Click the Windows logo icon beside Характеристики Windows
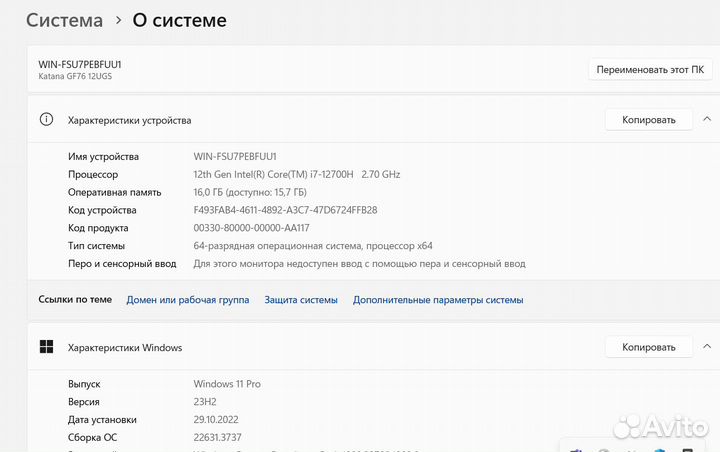This screenshot has width=720, height=452. 46,347
